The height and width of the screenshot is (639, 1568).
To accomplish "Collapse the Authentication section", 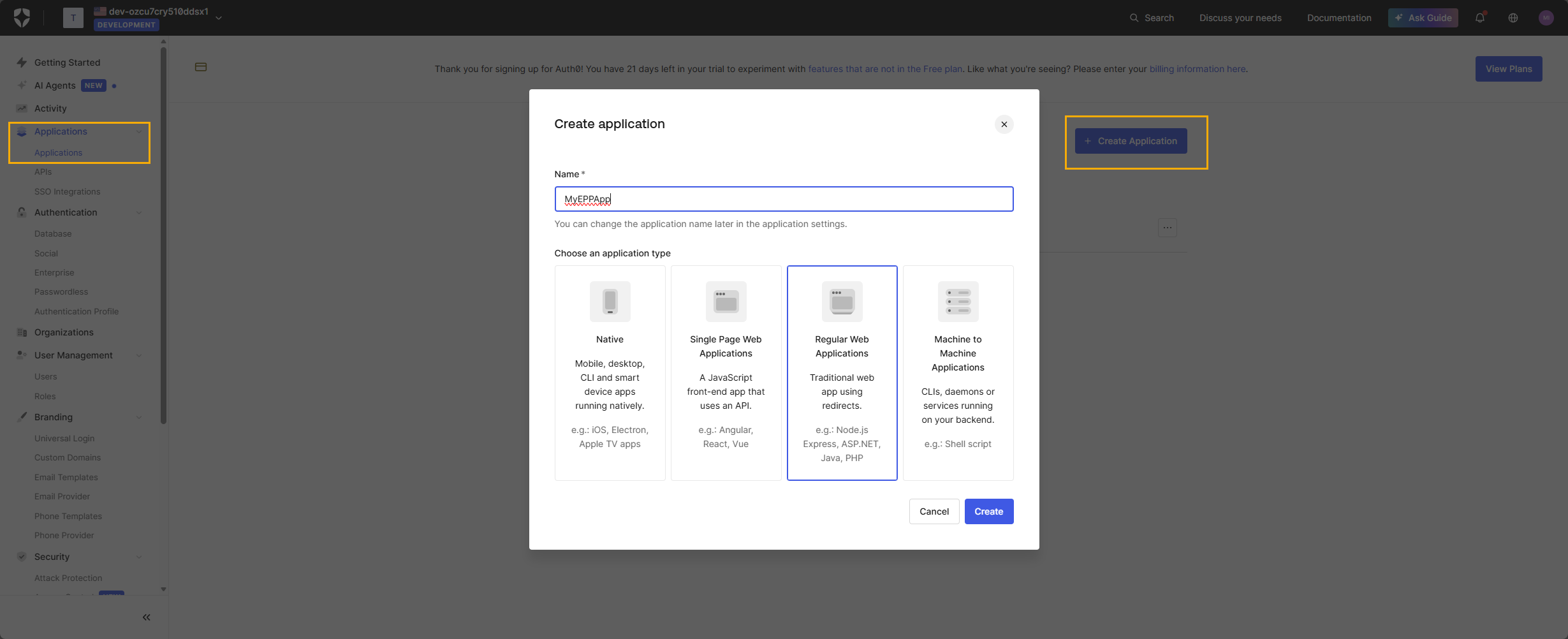I will click(x=139, y=212).
